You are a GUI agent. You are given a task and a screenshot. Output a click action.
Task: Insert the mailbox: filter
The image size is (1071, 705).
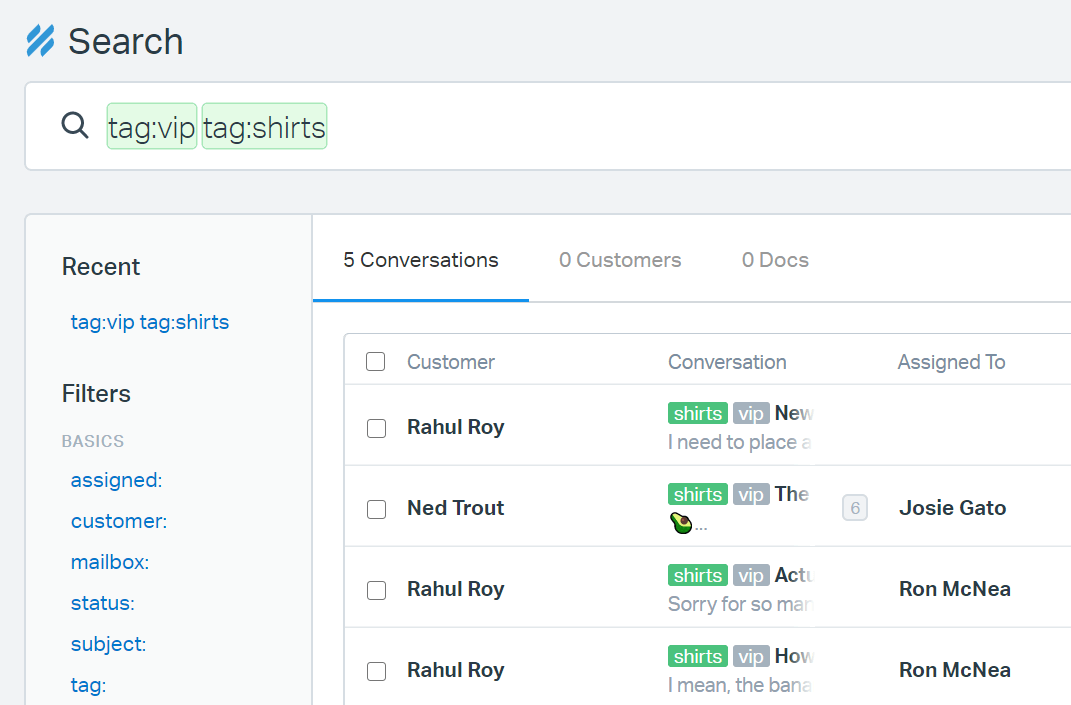(x=110, y=562)
